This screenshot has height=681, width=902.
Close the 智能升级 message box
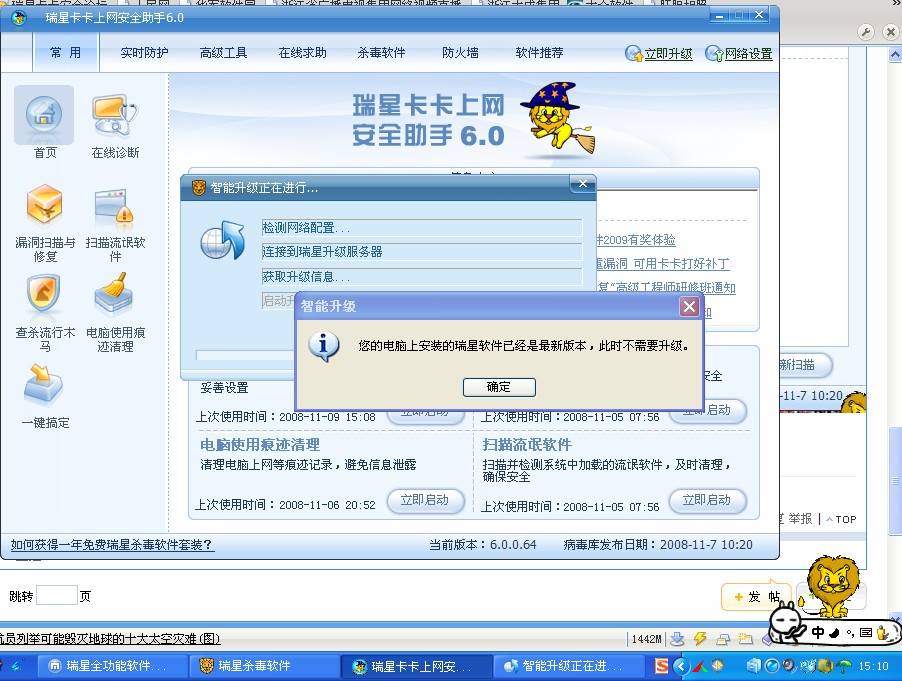point(689,307)
